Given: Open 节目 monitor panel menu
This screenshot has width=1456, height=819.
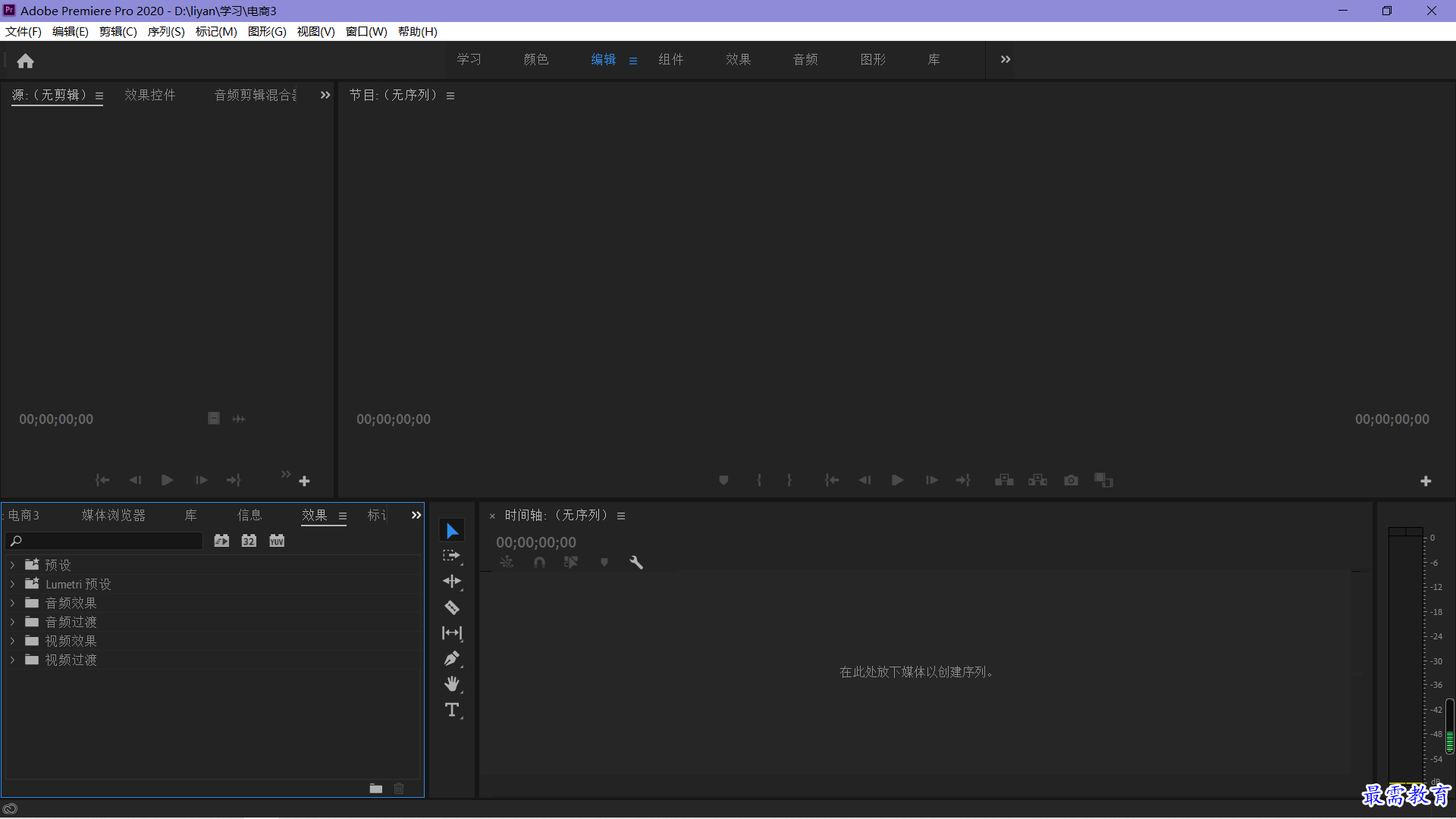Looking at the screenshot, I should [x=450, y=96].
